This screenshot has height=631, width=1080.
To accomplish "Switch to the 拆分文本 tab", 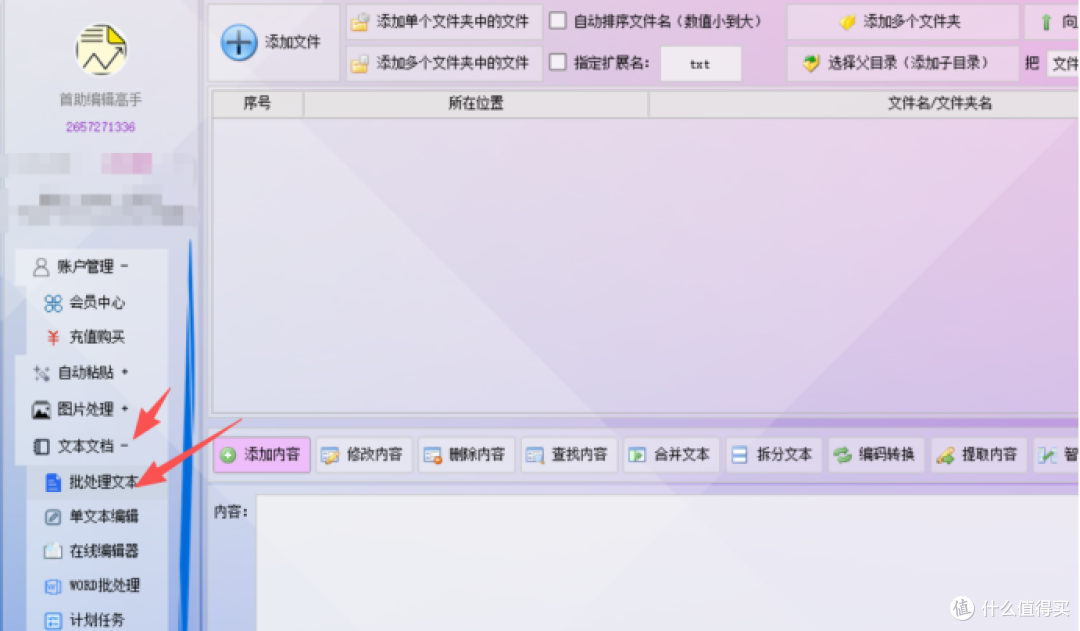I will tap(774, 455).
